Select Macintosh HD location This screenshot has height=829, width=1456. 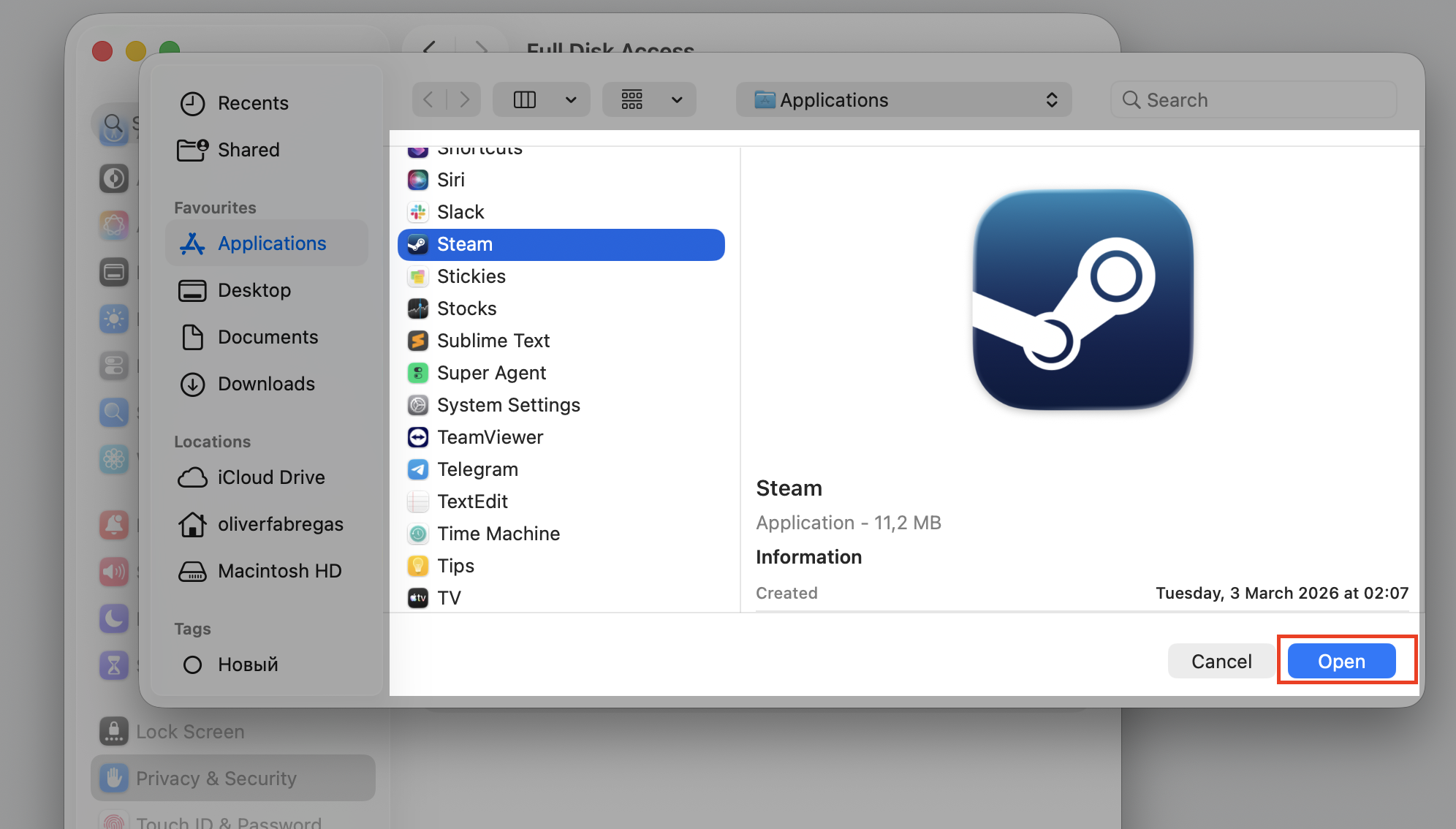tap(267, 571)
